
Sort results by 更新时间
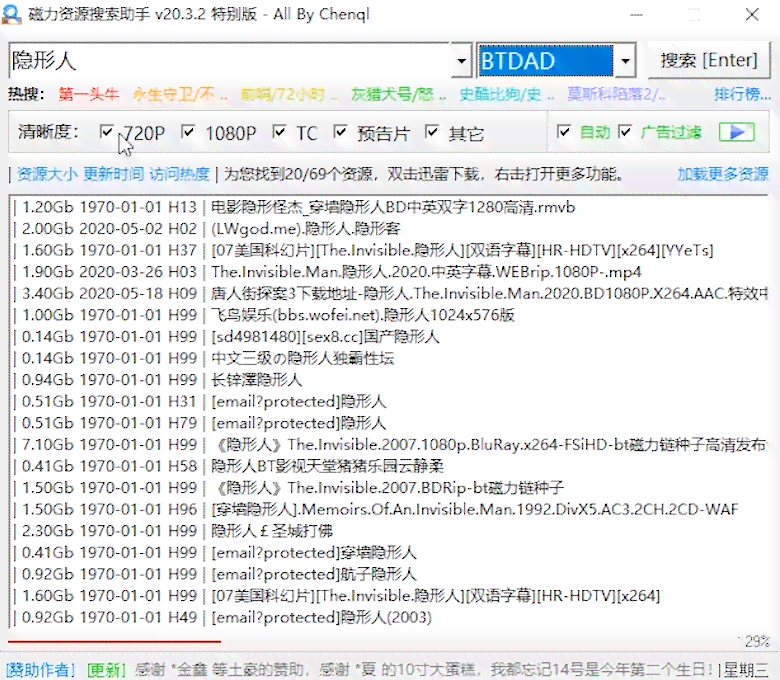(x=113, y=174)
